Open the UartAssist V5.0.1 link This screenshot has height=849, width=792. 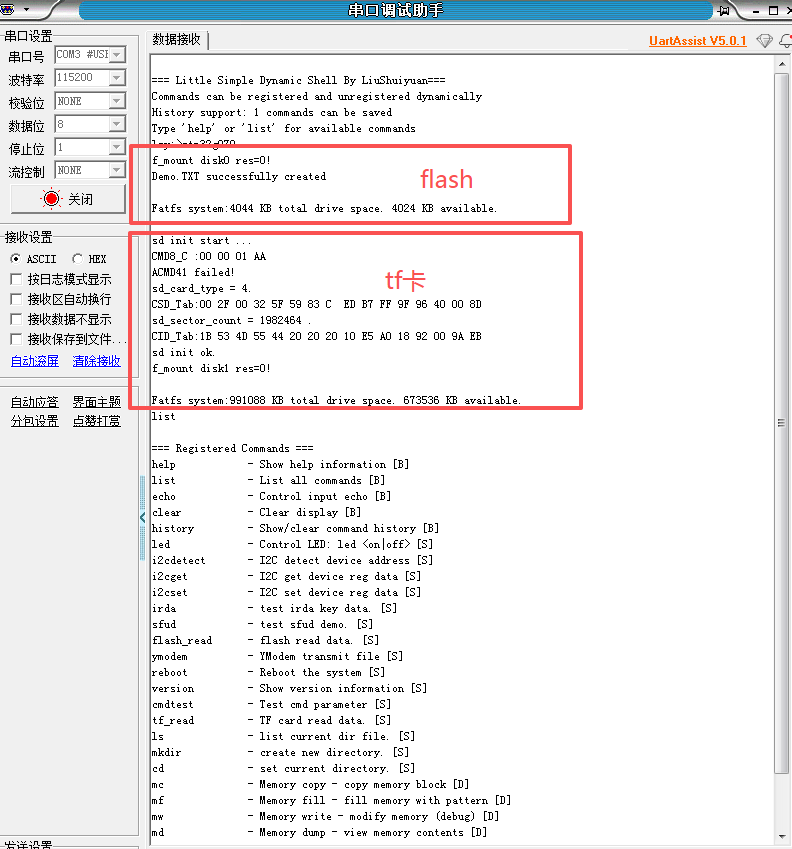tap(697, 41)
